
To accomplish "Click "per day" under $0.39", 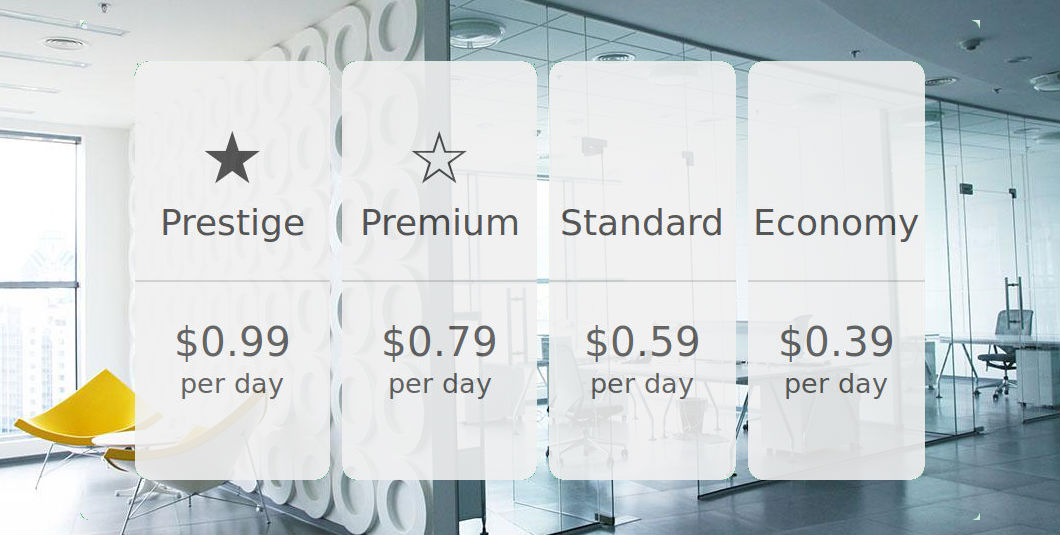I will point(836,386).
